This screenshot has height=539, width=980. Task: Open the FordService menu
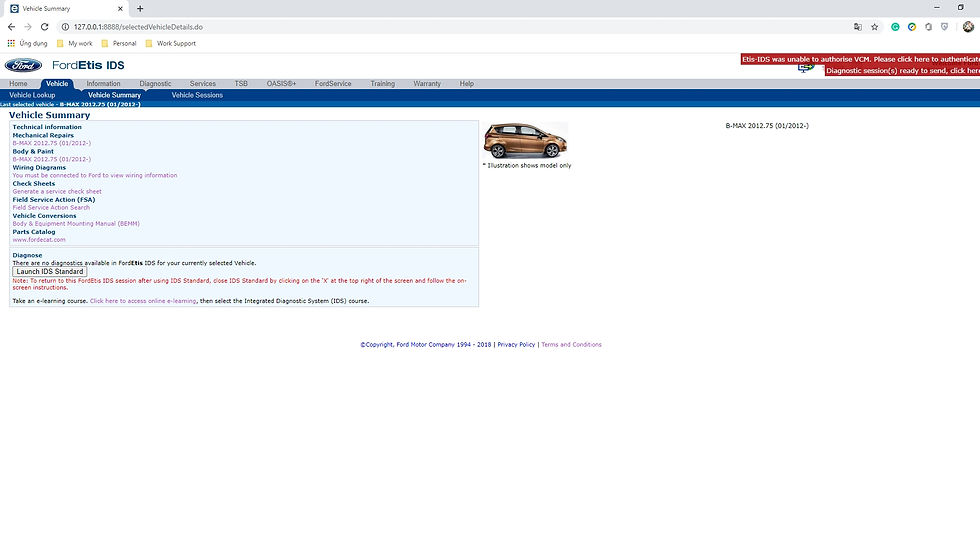point(333,84)
